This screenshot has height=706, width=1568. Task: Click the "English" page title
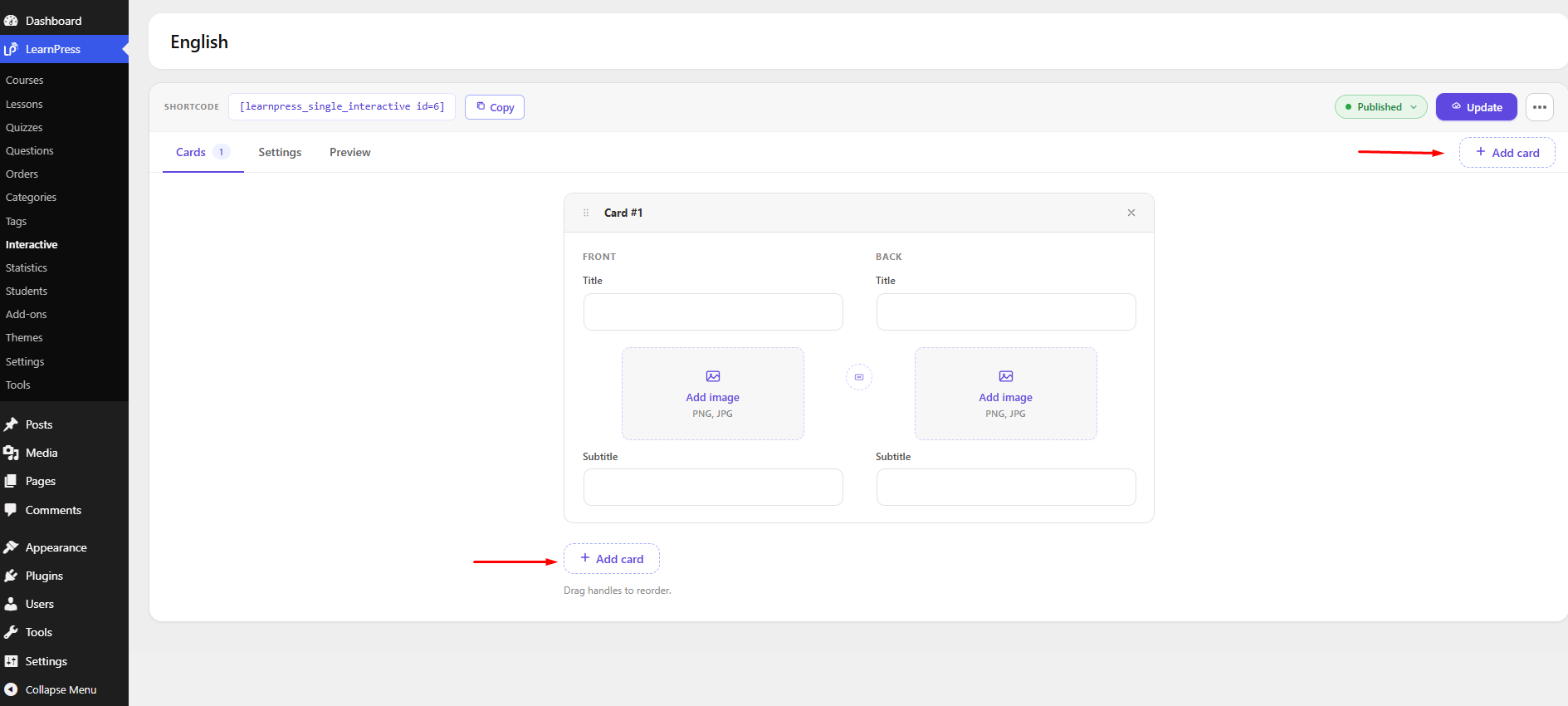tap(199, 42)
